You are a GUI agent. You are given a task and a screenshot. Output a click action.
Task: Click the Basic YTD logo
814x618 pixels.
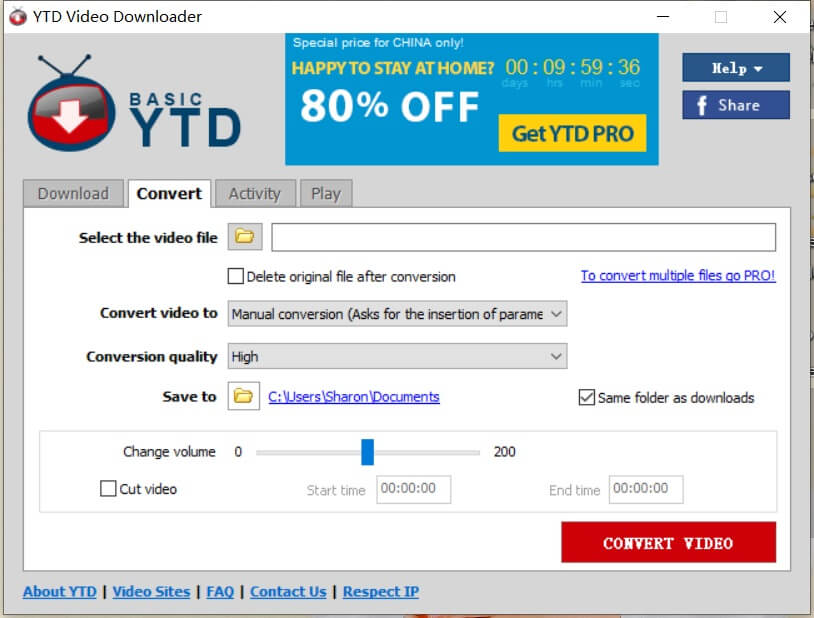tap(134, 103)
